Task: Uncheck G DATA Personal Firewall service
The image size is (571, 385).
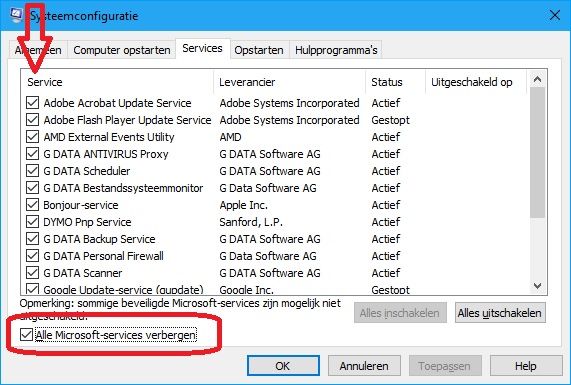Action: [x=32, y=256]
